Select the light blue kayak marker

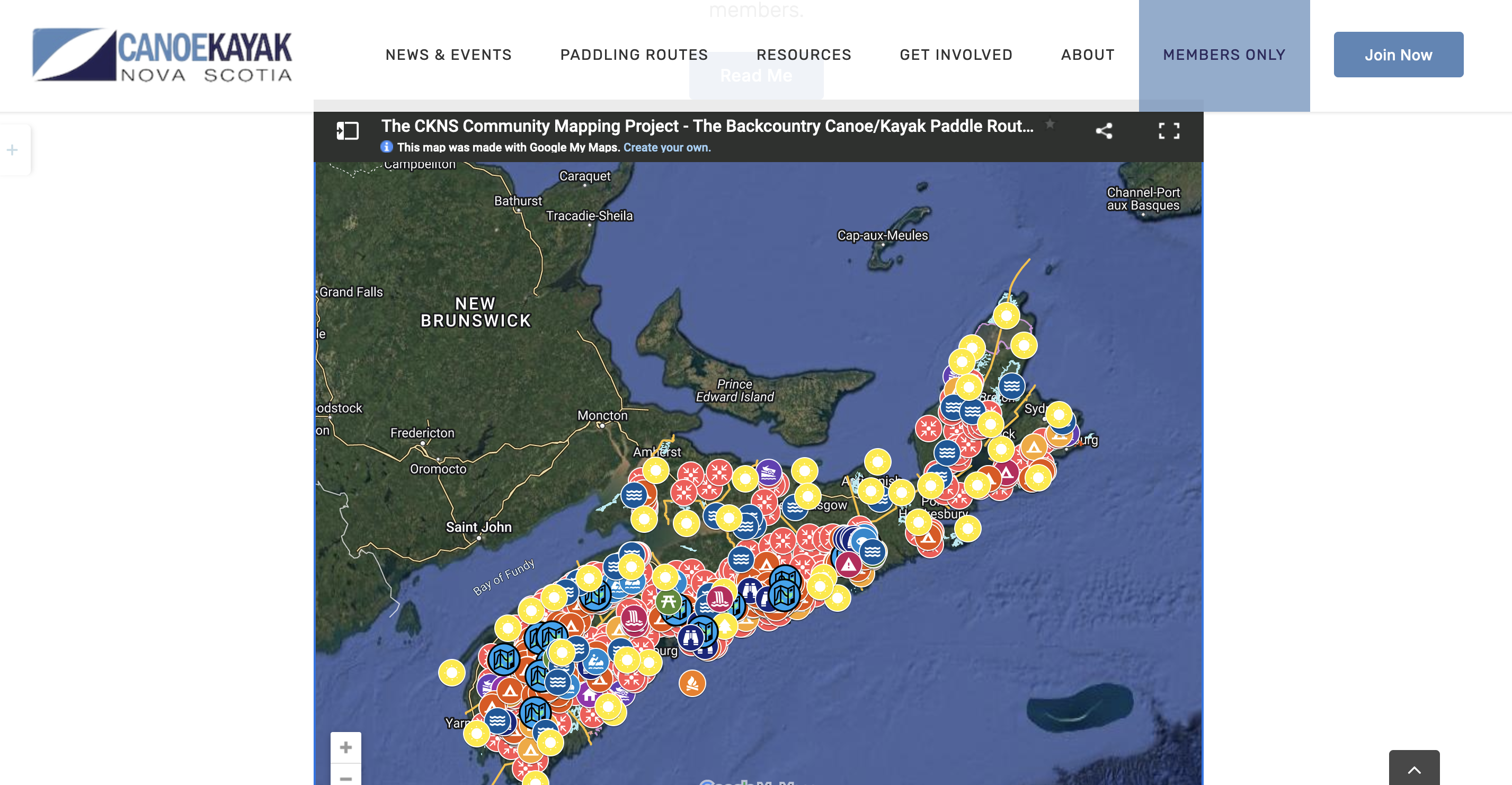pyautogui.click(x=597, y=662)
